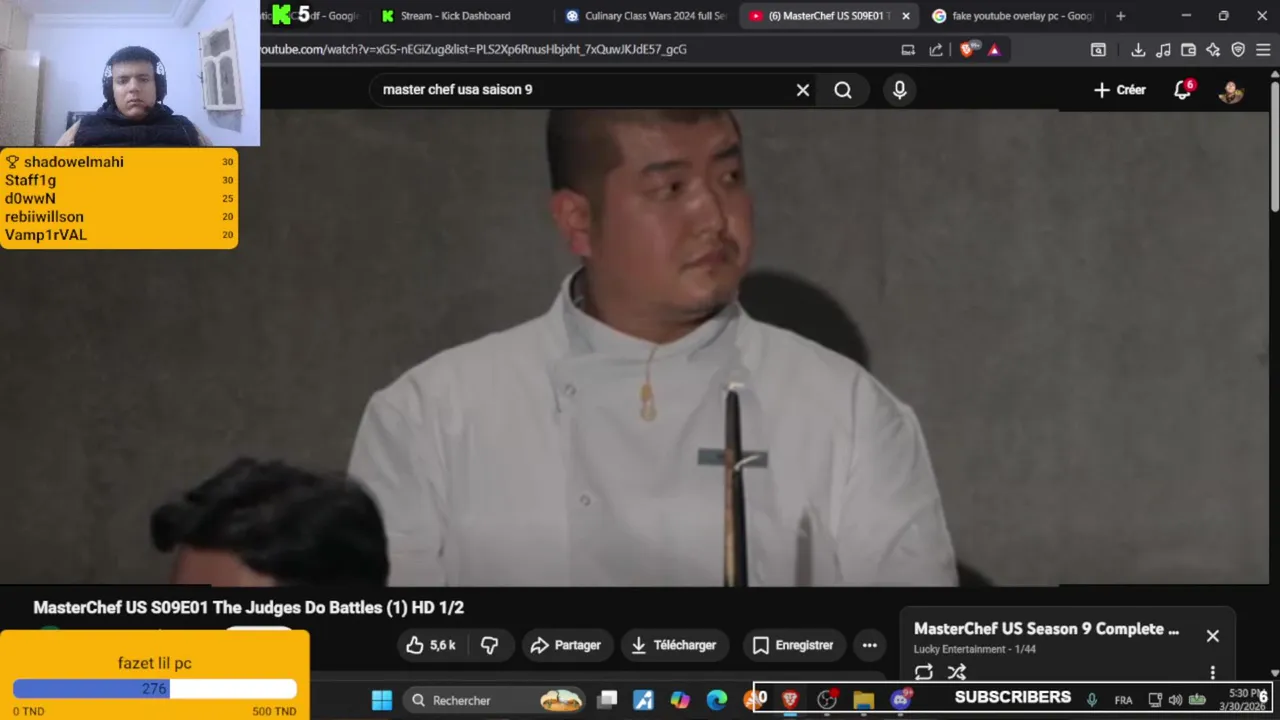
Task: Switch to Culinary Class Wars 2024 tab
Action: click(x=645, y=16)
